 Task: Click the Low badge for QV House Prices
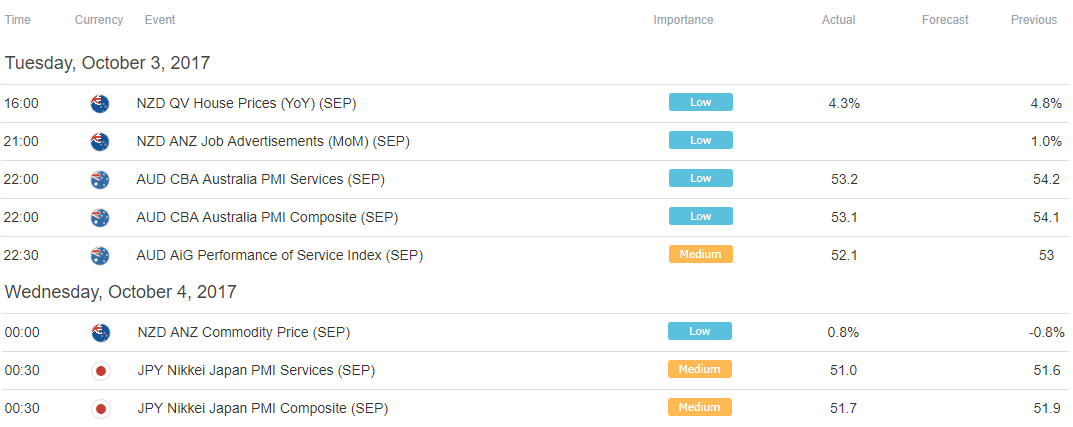701,102
